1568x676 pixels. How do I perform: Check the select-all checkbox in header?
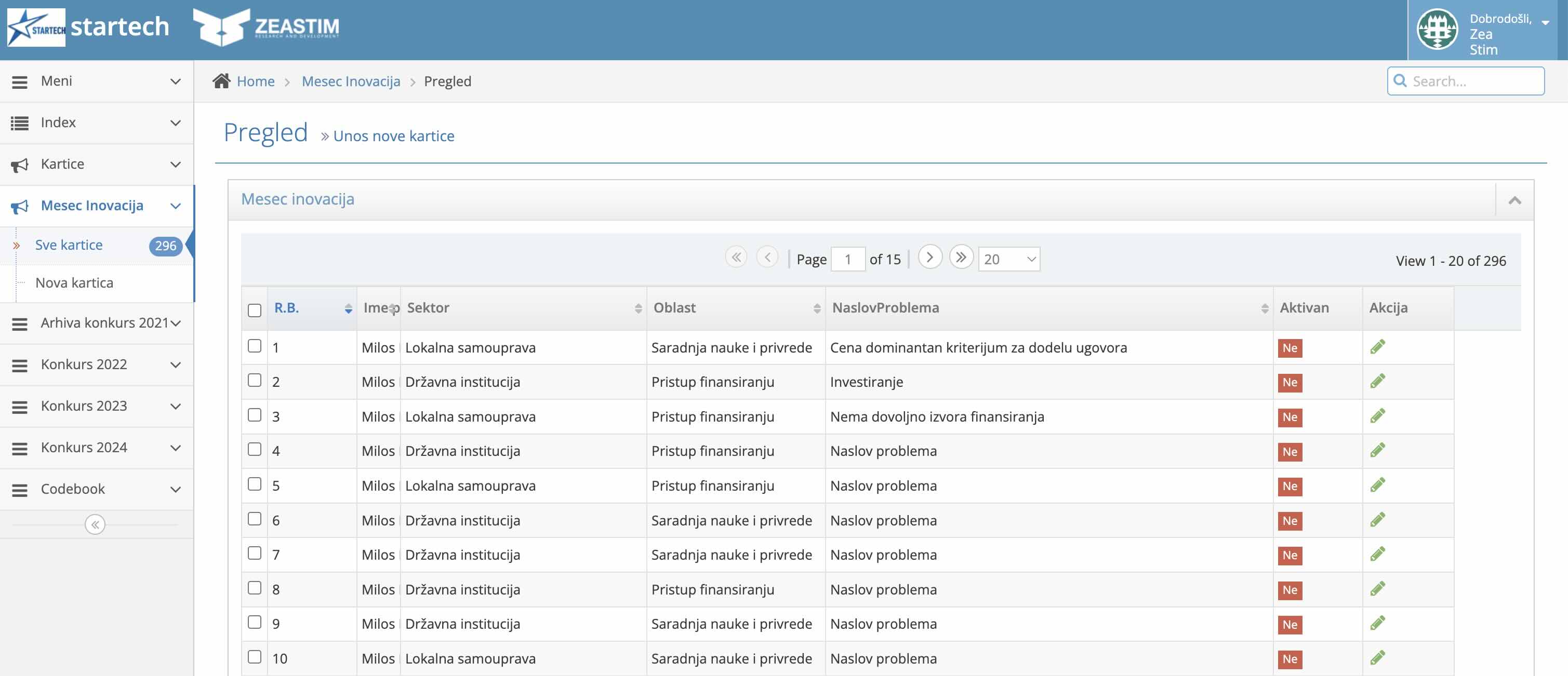255,310
